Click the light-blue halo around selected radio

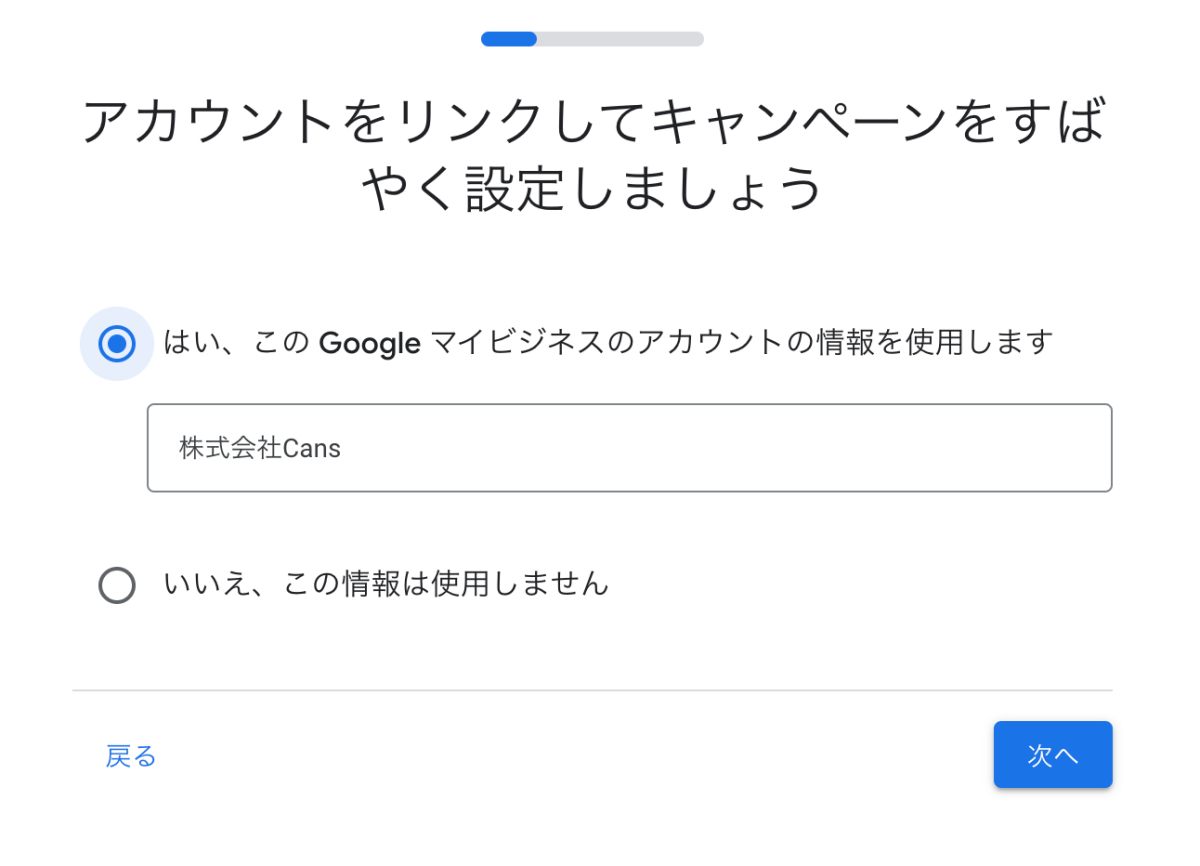click(x=93, y=322)
